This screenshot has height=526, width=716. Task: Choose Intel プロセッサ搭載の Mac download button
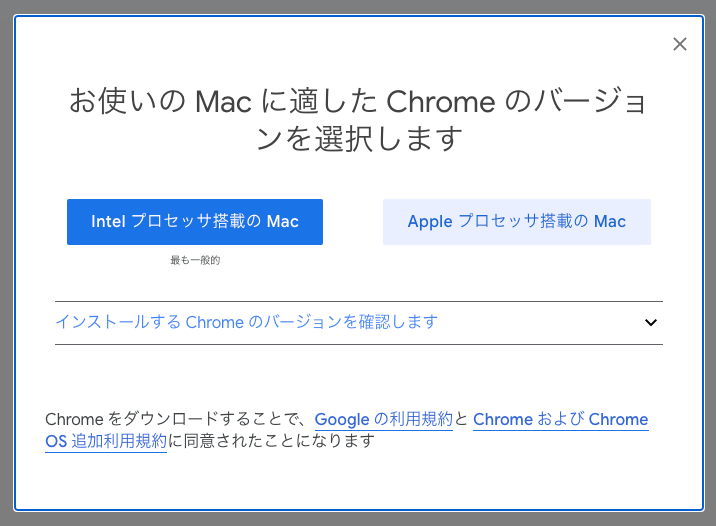pos(195,222)
